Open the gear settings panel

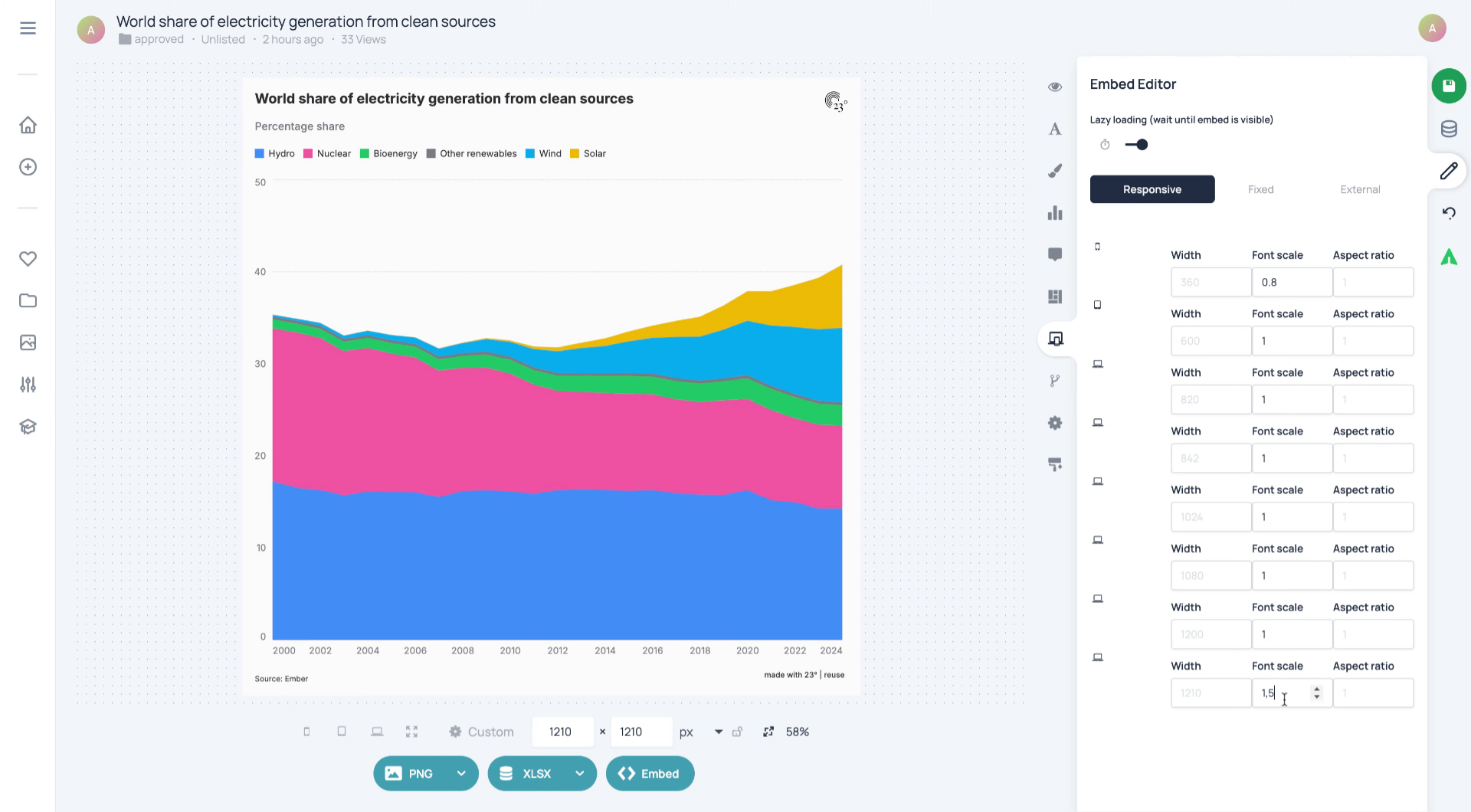pos(1055,423)
